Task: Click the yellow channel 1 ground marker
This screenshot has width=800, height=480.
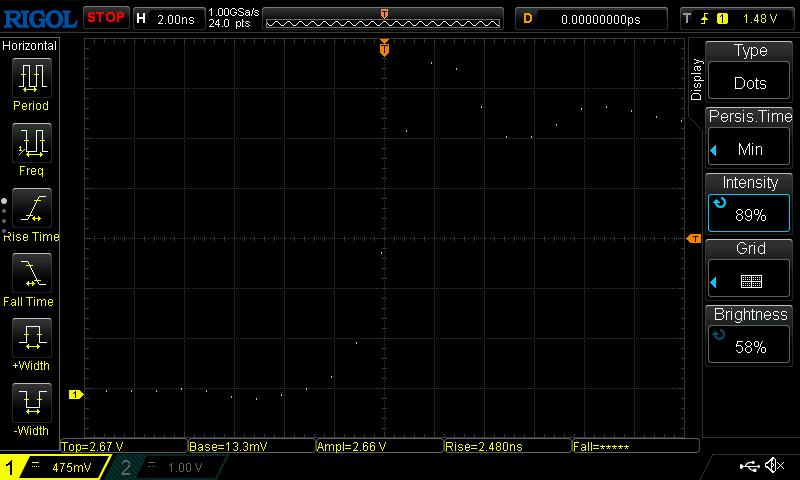Action: coord(76,394)
